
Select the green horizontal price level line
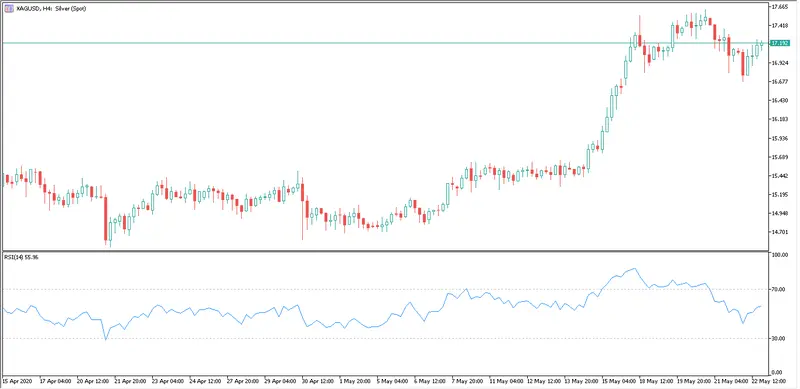[385, 43]
